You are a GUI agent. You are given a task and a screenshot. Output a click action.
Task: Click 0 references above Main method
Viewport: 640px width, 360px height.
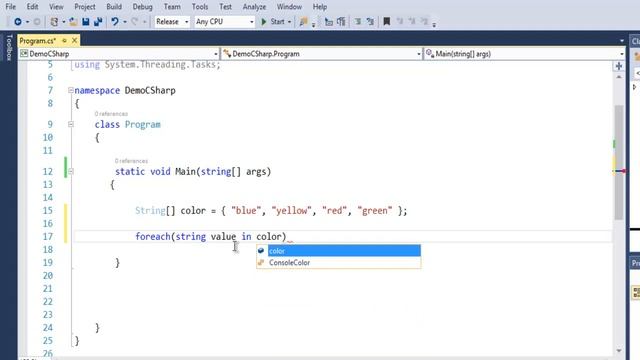[131, 161]
